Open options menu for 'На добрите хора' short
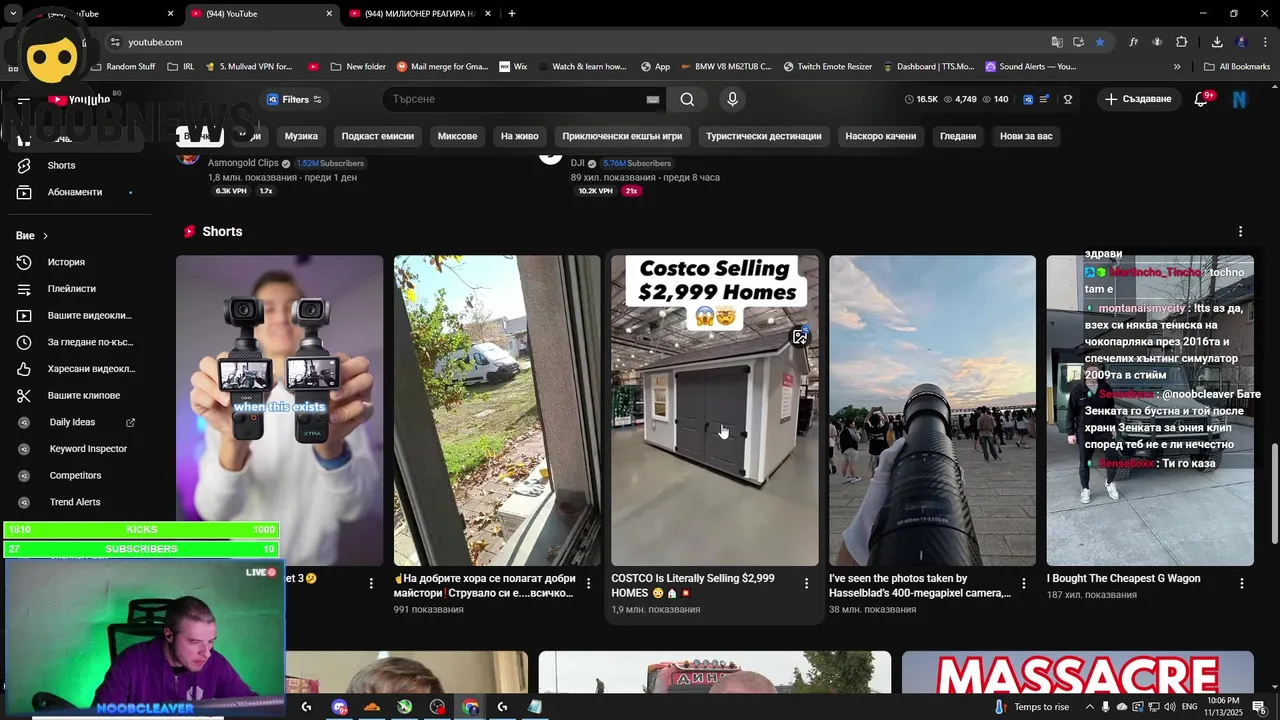This screenshot has height=720, width=1280. point(588,583)
